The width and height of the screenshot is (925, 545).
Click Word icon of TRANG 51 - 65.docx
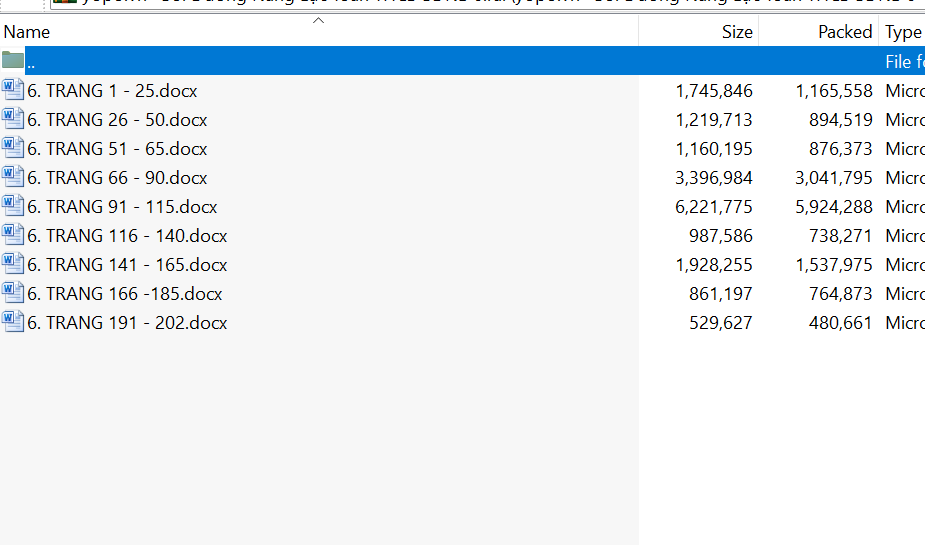pos(13,148)
